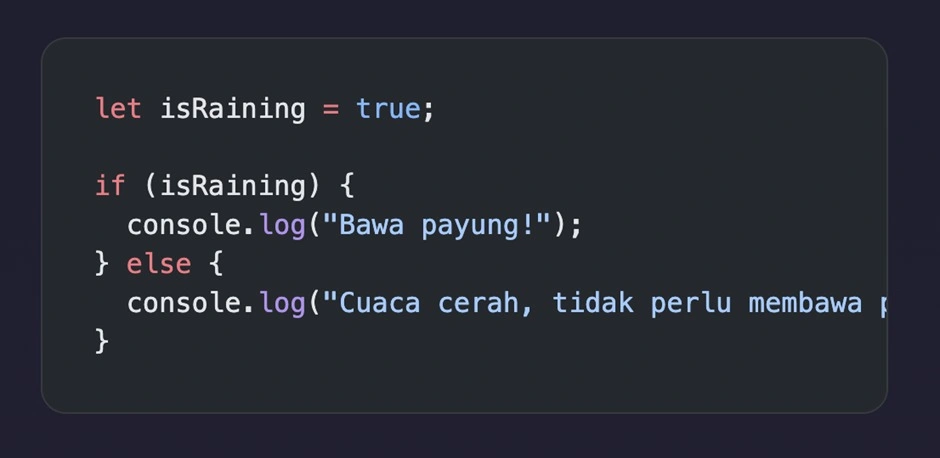Click the "if" keyword
940x458 pixels.
click(x=110, y=186)
